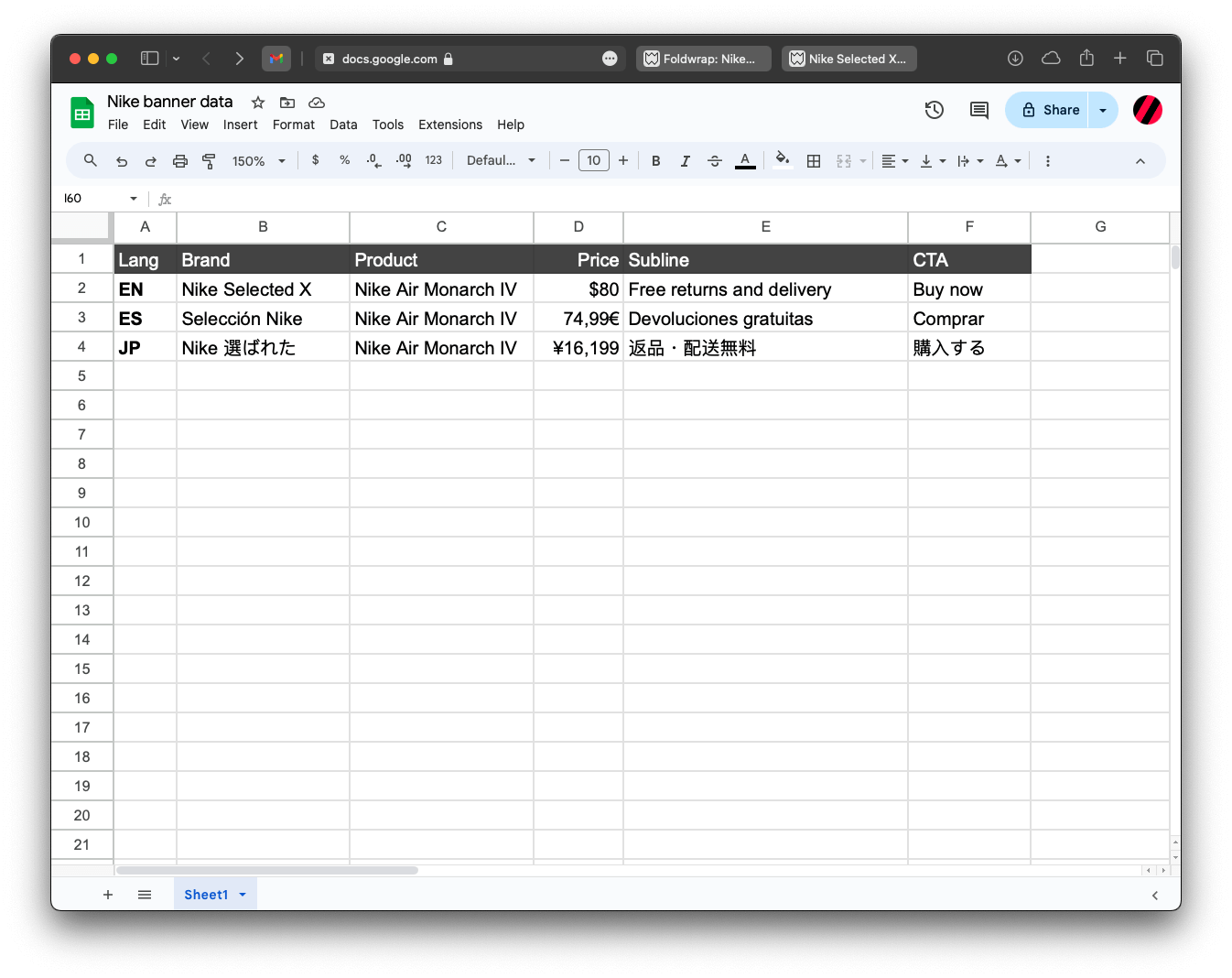Open the Edit menu
1232x978 pixels.
[155, 125]
